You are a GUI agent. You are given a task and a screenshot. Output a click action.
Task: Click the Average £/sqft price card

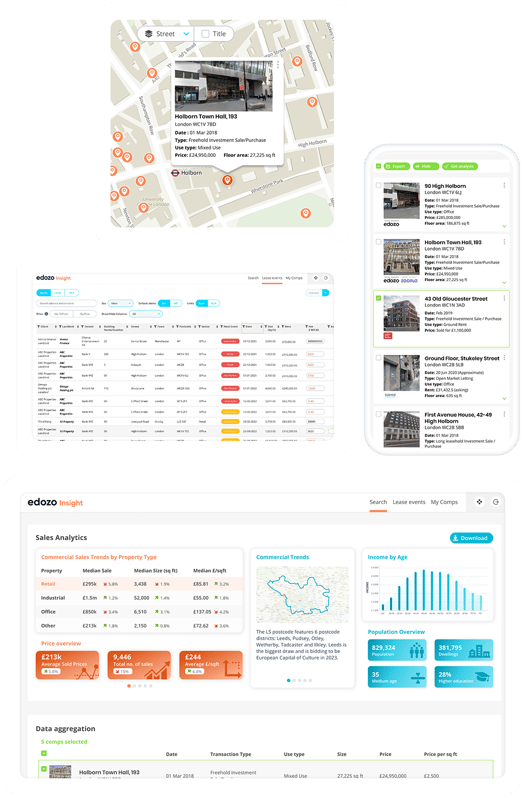(x=211, y=665)
